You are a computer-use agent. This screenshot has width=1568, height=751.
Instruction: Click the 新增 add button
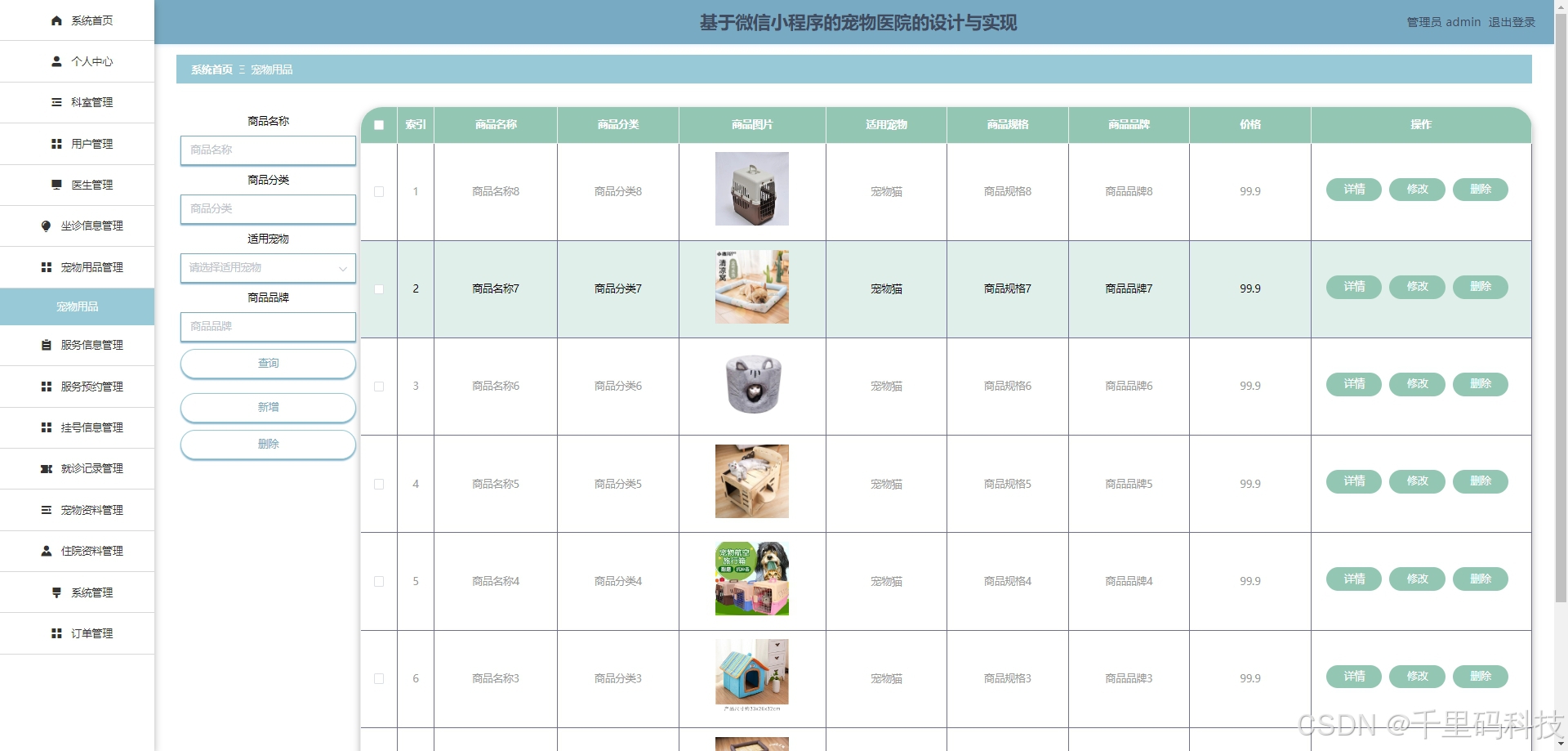point(268,408)
